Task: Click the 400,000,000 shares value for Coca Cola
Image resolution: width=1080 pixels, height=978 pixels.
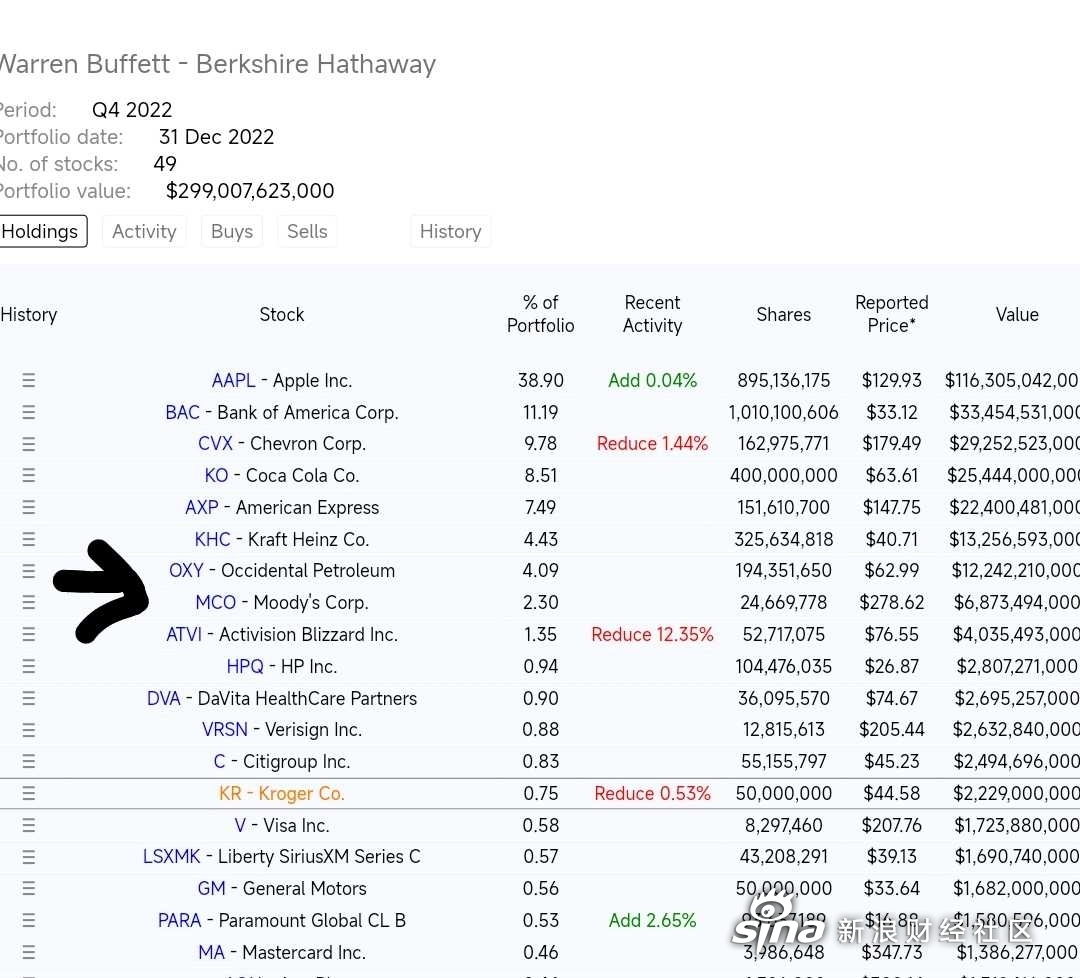Action: [x=784, y=475]
